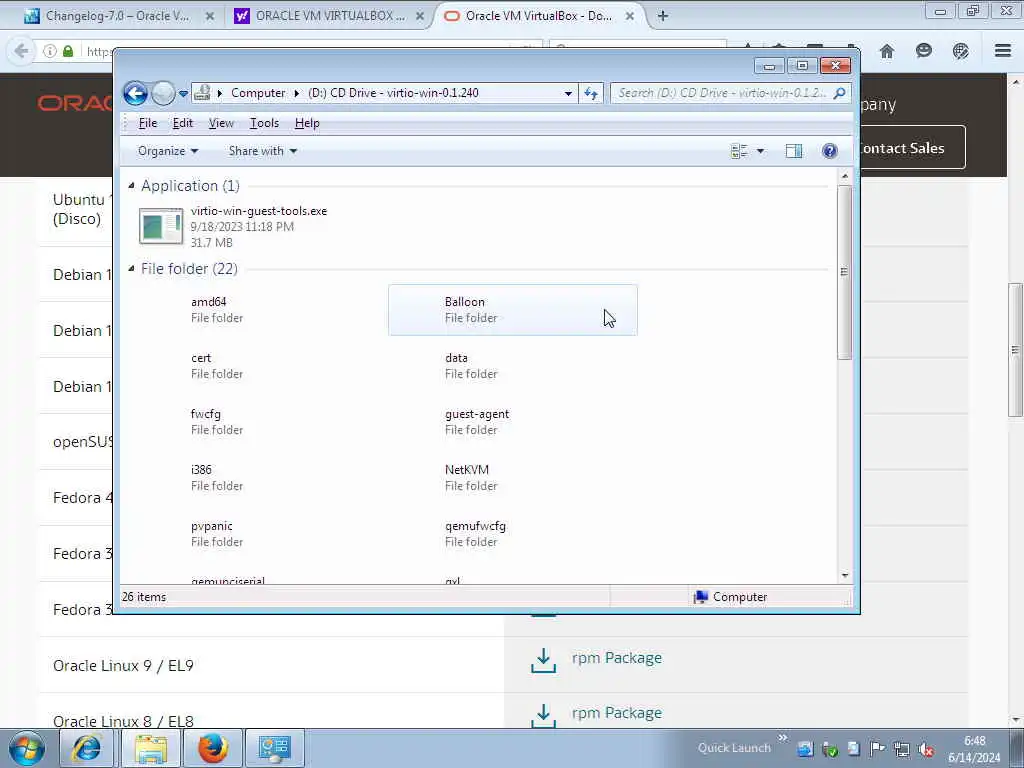Click the blue Help question mark icon
The image size is (1024, 768).
pos(829,152)
